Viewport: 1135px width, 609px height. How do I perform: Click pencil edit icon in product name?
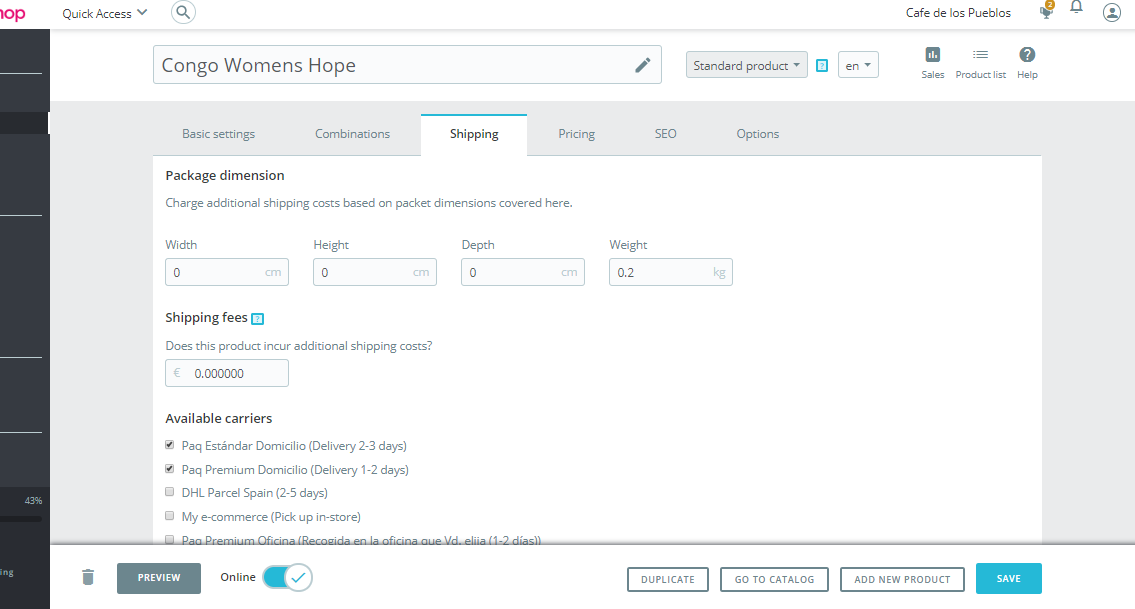tap(643, 65)
